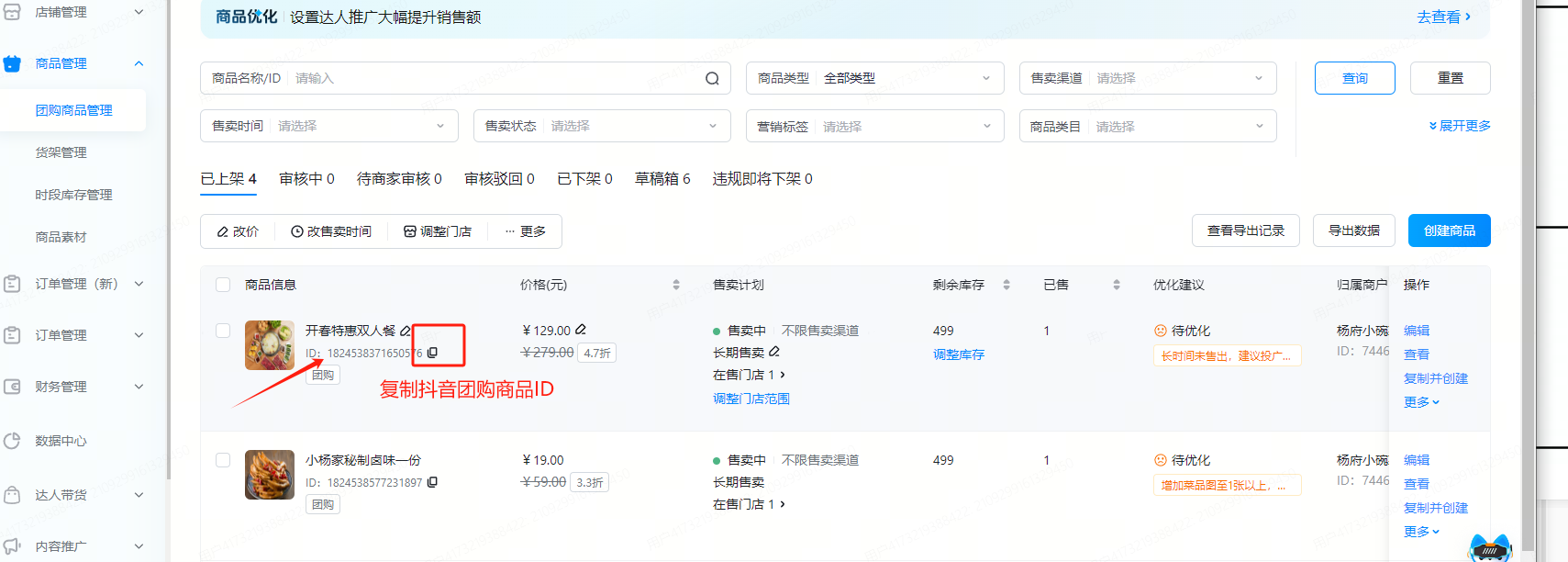Open the 商品类型 dropdown
This screenshot has width=1568, height=562.
pos(874,78)
